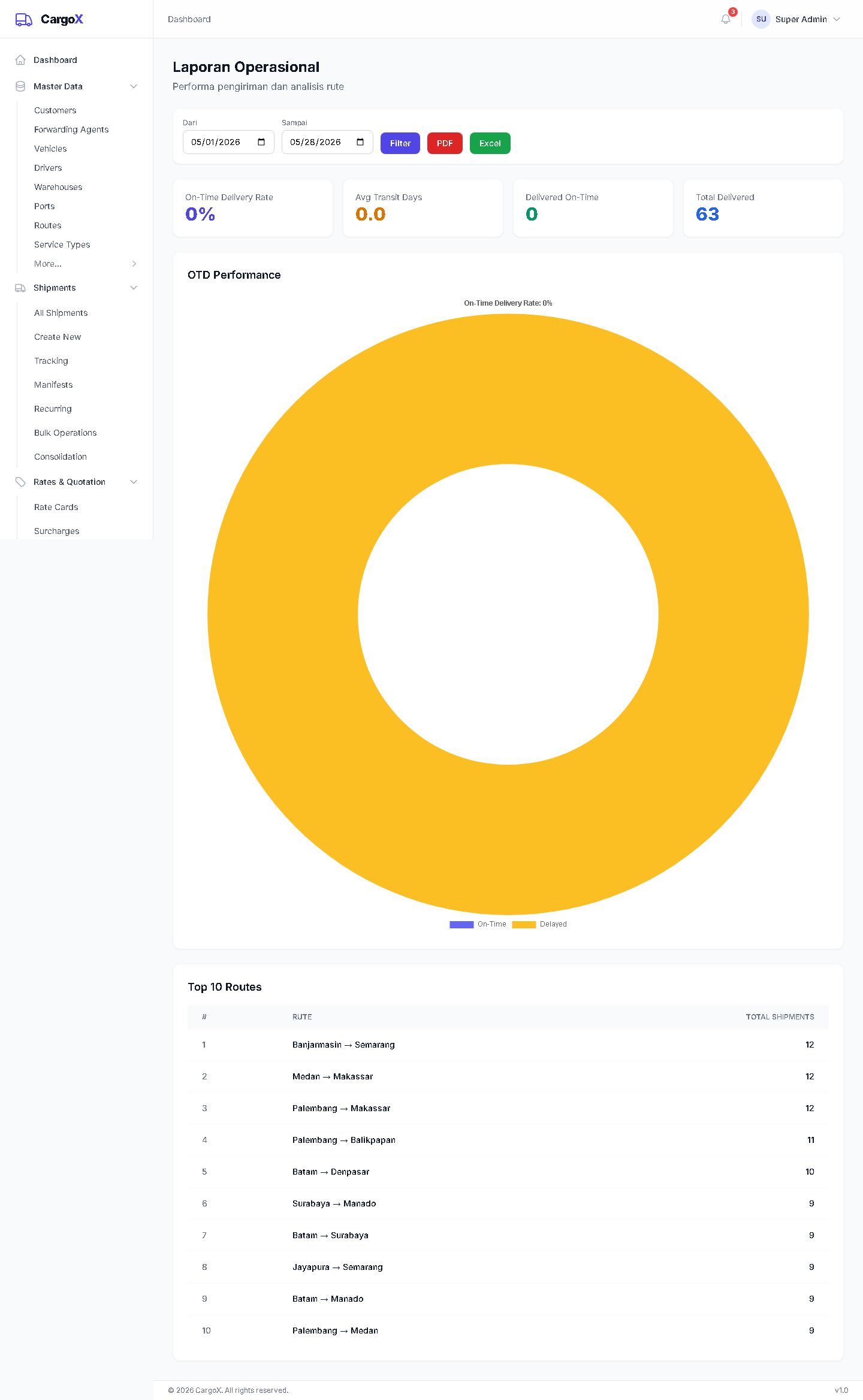Click the Master Data database icon
863x1400 pixels.
20,86
